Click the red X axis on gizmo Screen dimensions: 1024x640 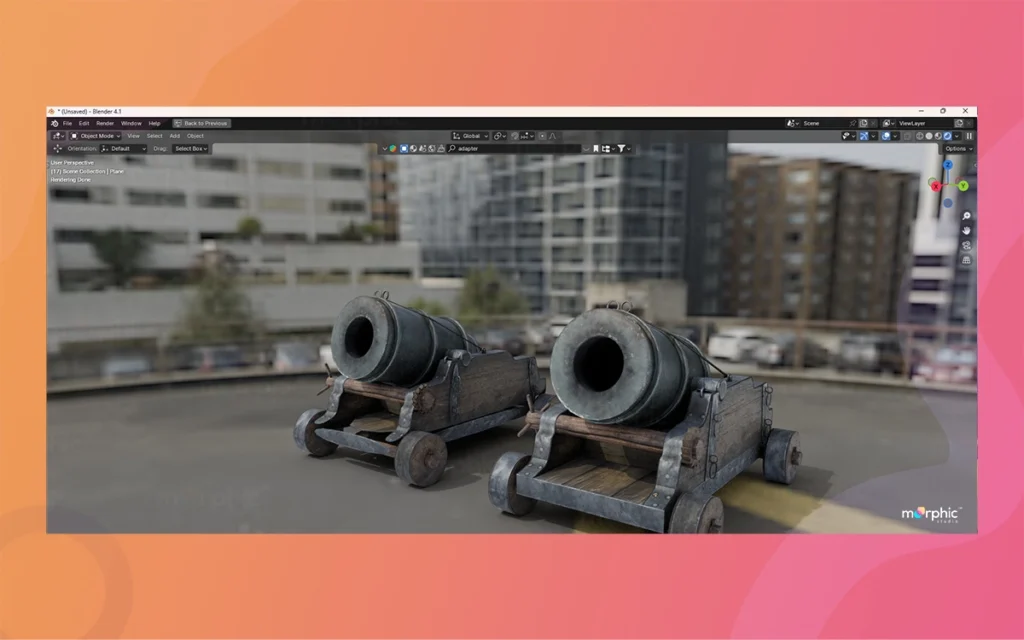[934, 185]
